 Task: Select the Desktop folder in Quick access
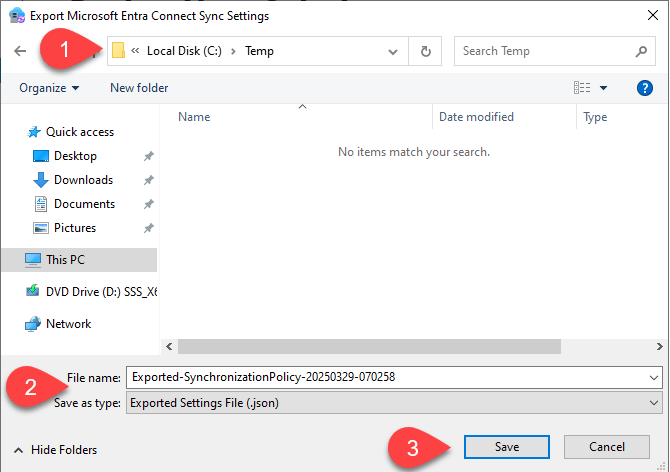click(x=75, y=156)
